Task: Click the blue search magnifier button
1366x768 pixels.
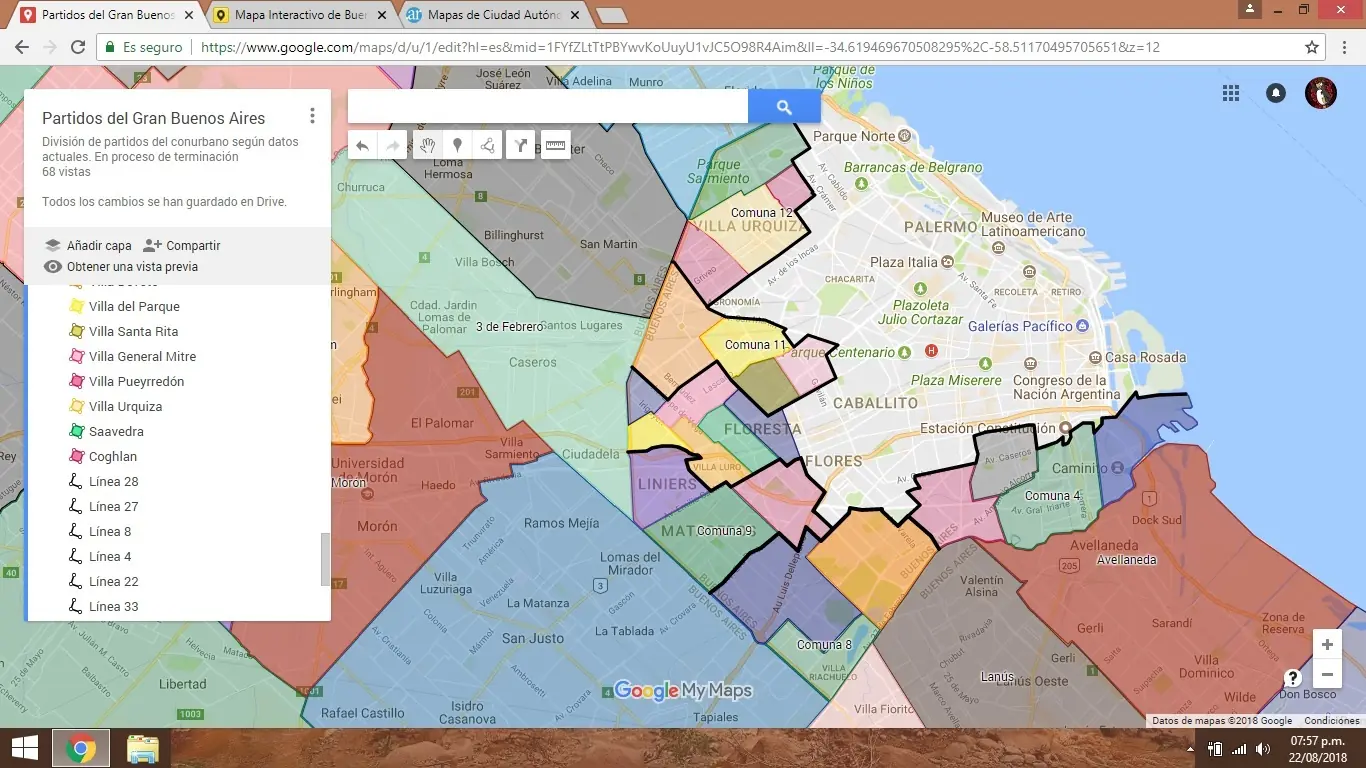Action: [x=784, y=107]
